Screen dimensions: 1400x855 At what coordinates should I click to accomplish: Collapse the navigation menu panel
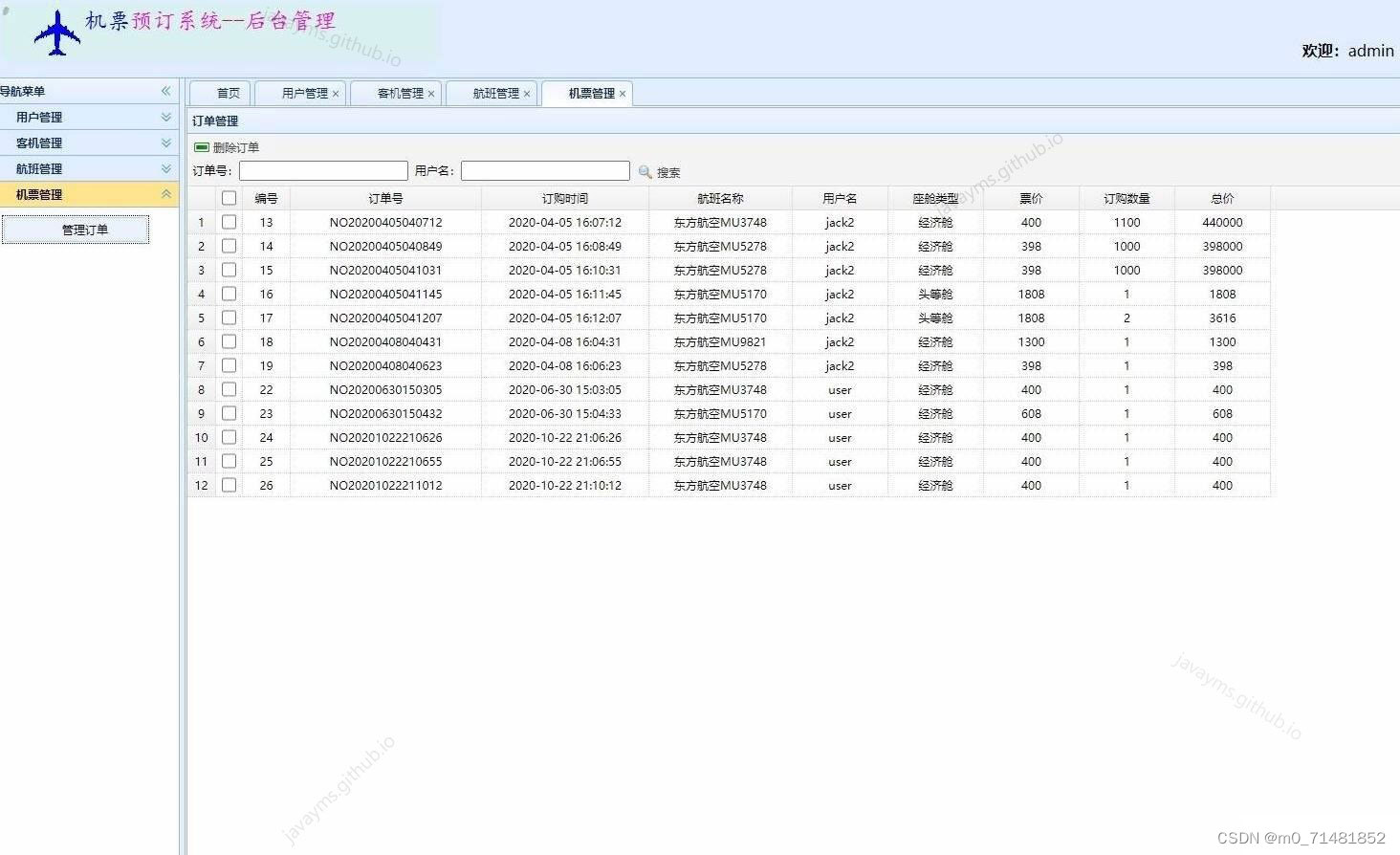pyautogui.click(x=165, y=91)
